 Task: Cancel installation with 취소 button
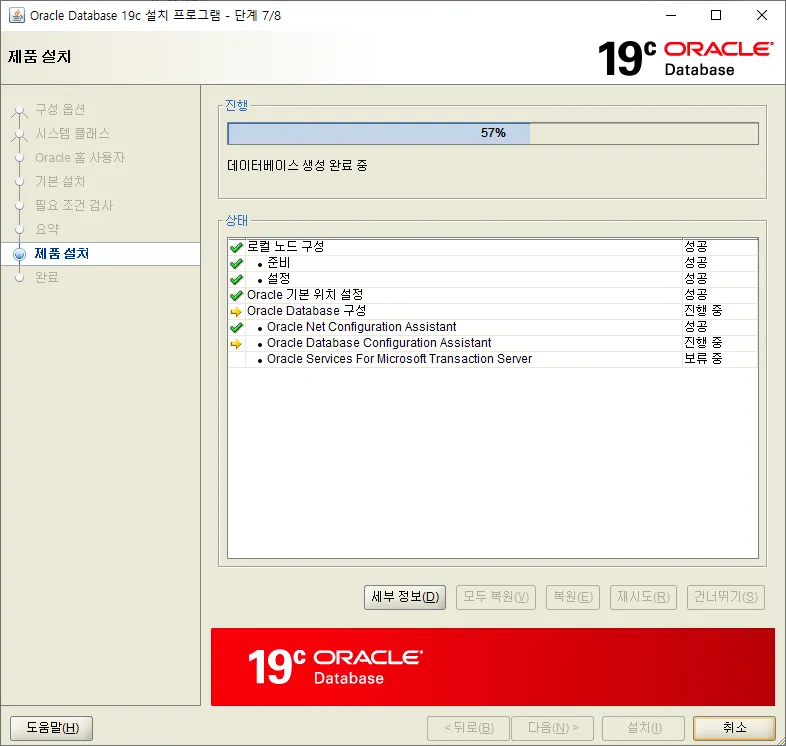click(734, 728)
